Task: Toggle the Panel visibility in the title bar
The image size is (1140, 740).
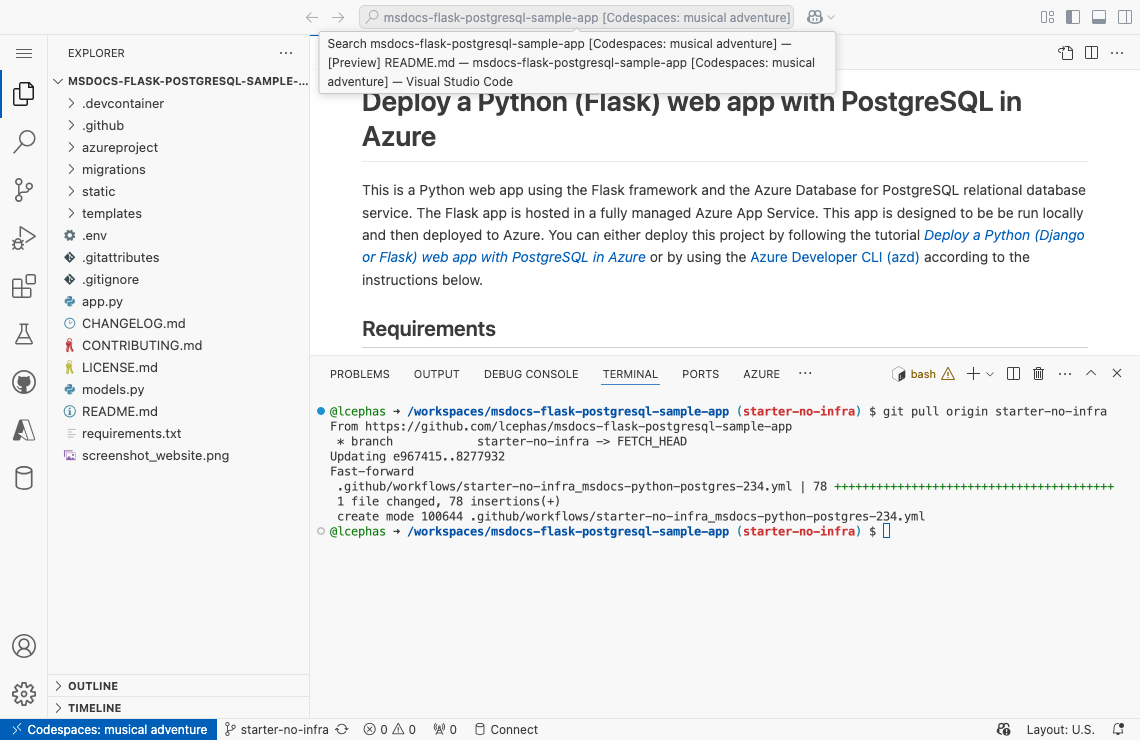Action: [1099, 17]
